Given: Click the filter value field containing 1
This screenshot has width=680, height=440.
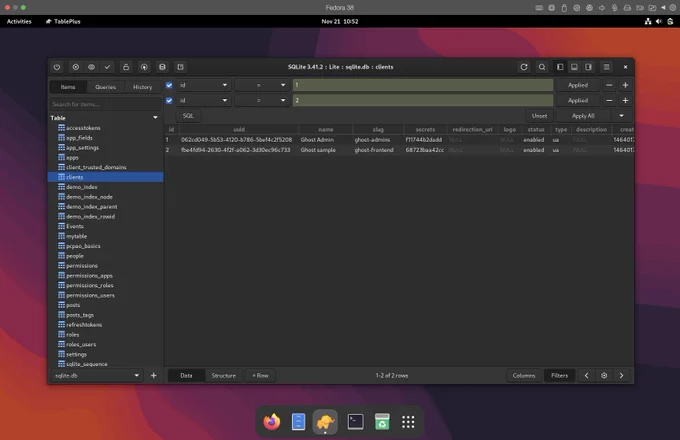Looking at the screenshot, I should coord(423,85).
